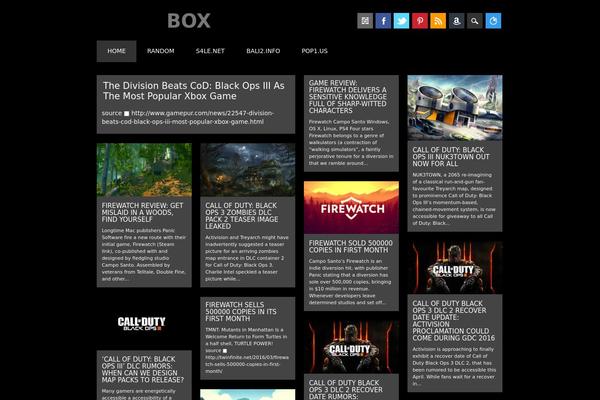Open the S4LE.NET menu item
The height and width of the screenshot is (400, 600).
pos(210,51)
